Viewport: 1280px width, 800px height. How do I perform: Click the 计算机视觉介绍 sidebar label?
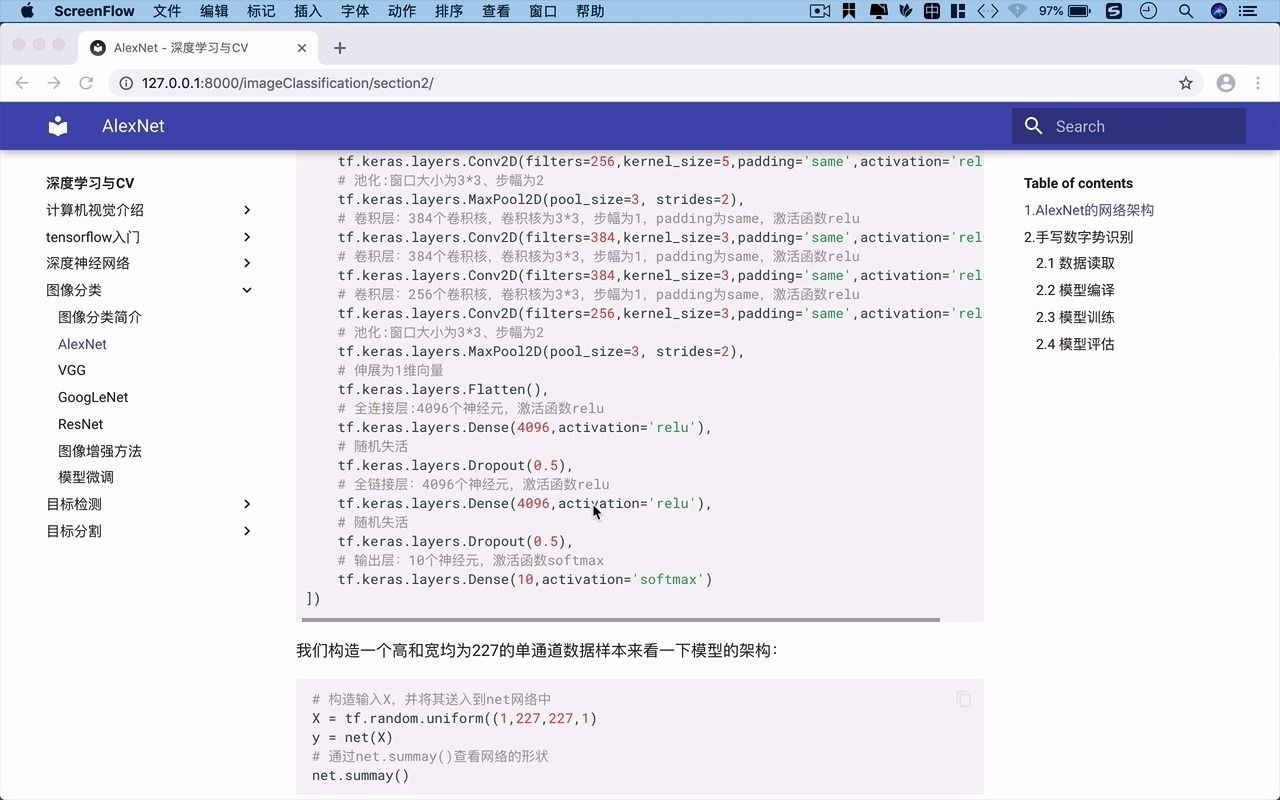tap(95, 210)
